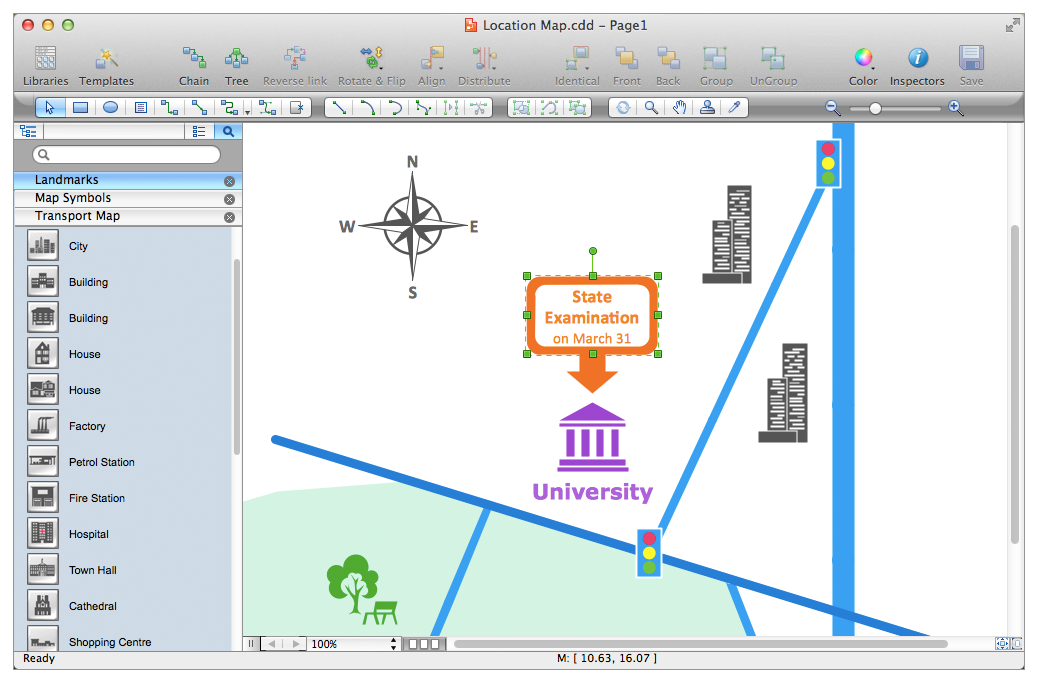Pick the Hand pan tool
1040x680 pixels.
click(x=679, y=108)
